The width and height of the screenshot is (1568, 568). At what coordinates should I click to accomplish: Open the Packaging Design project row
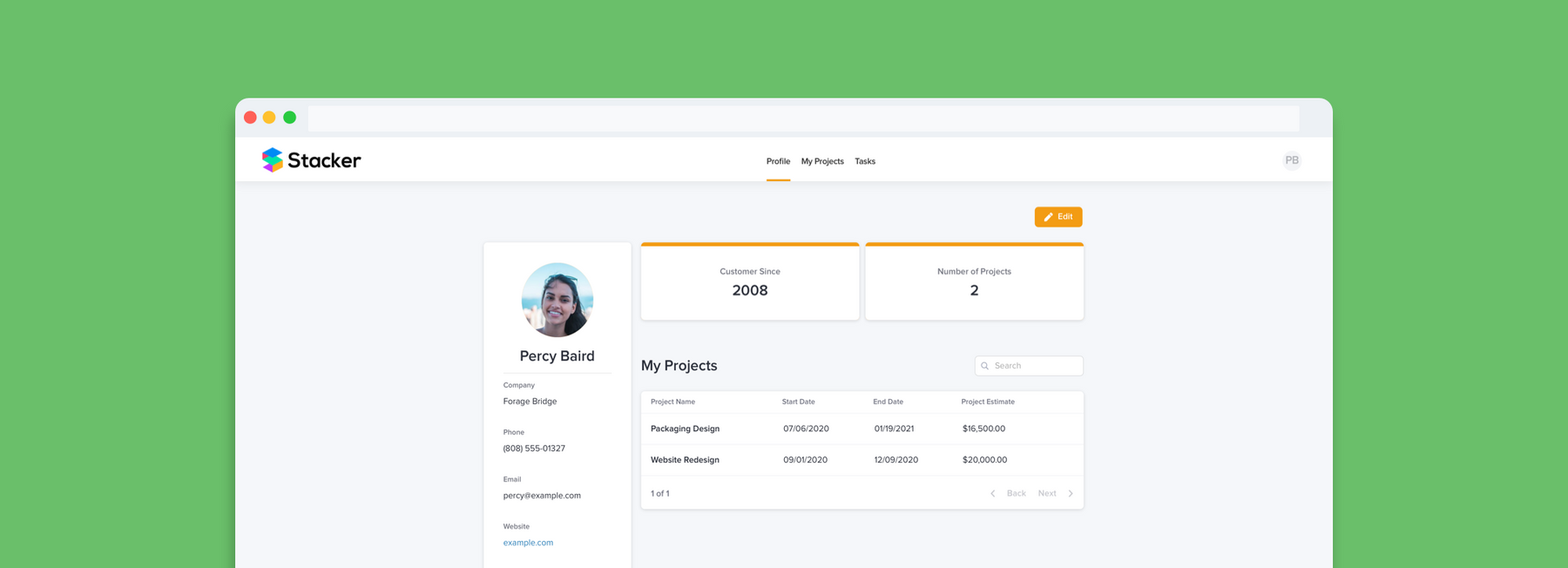685,429
